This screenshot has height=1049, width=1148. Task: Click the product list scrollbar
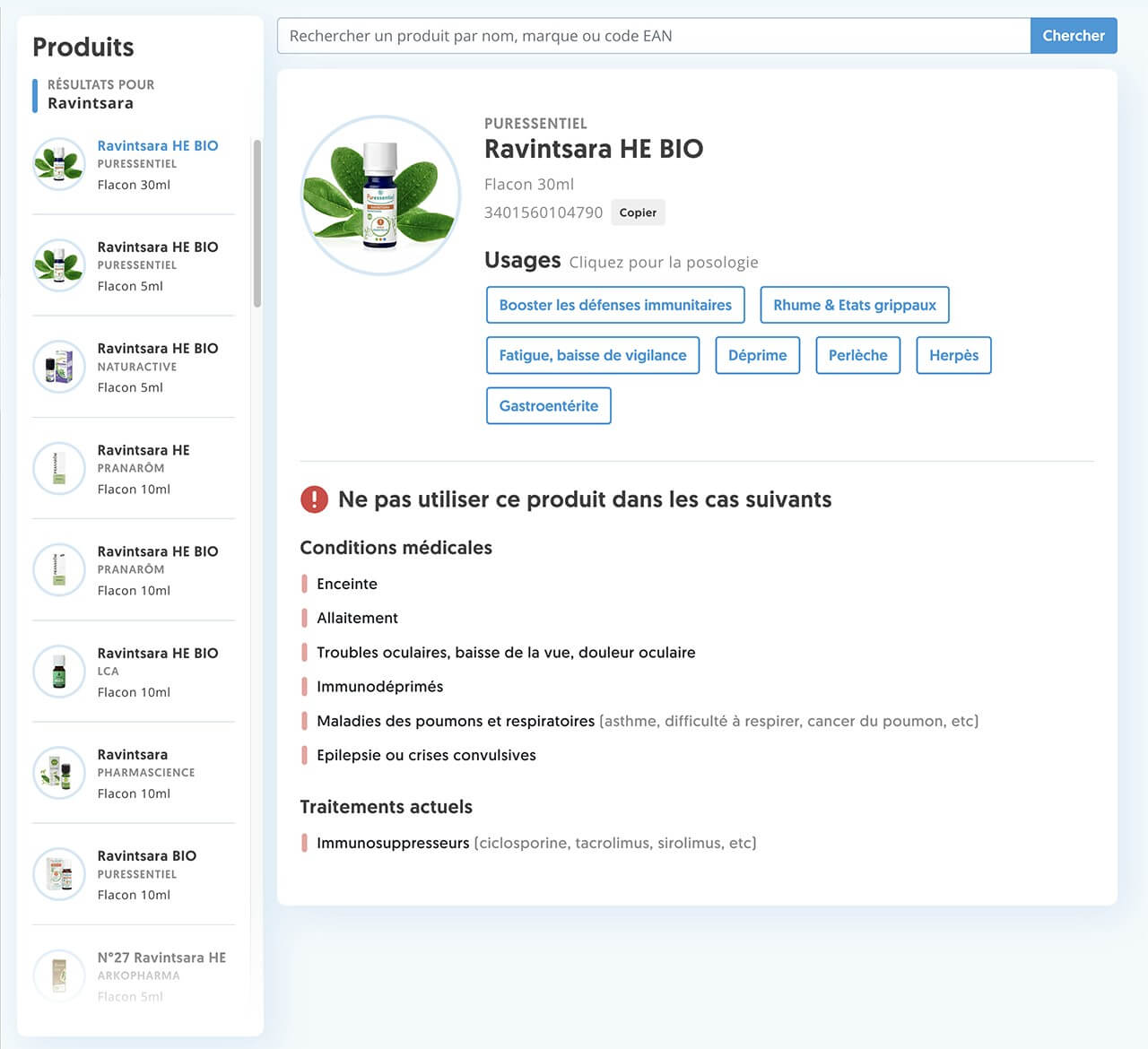pos(257,224)
